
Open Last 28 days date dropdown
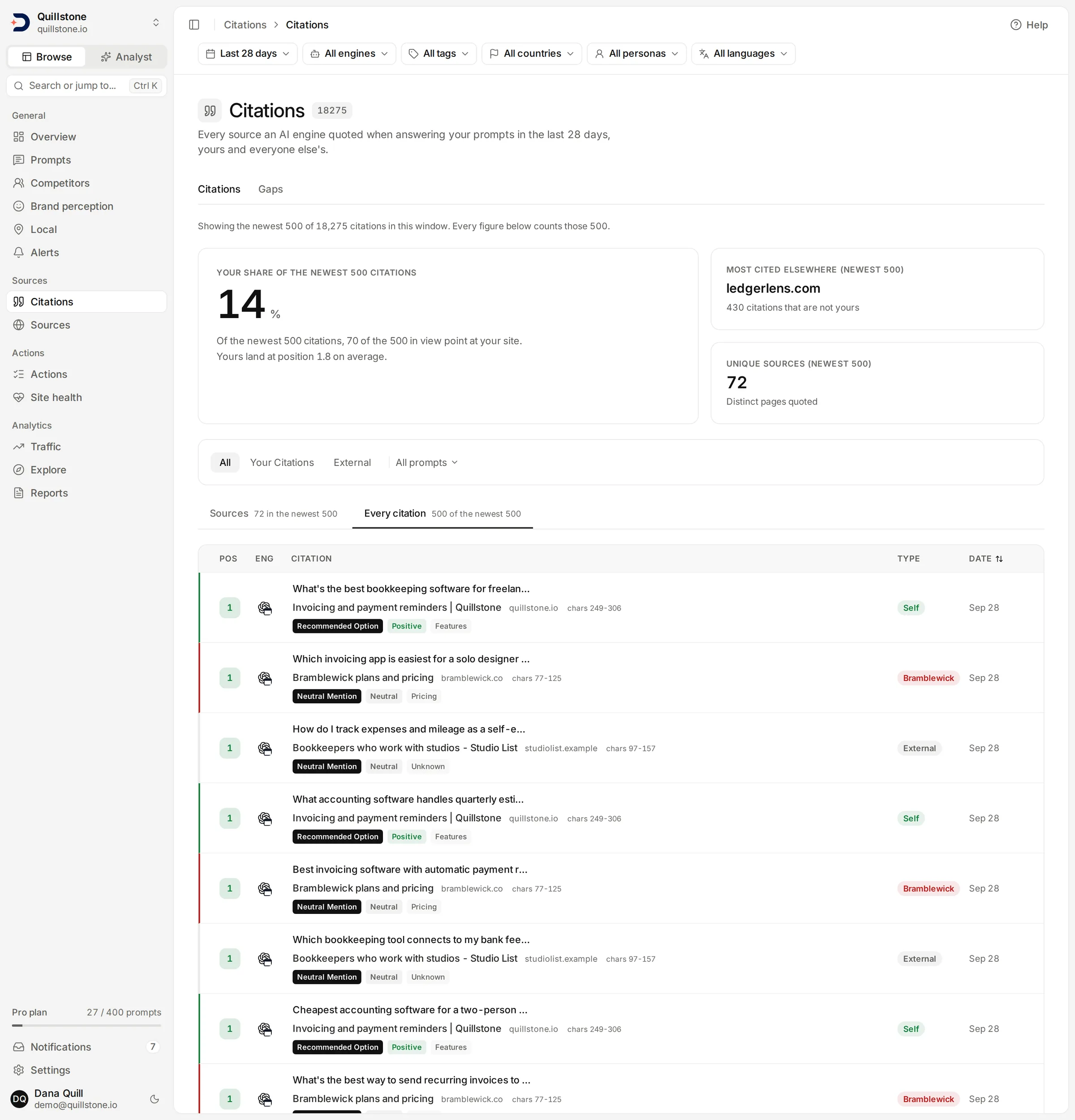(247, 54)
